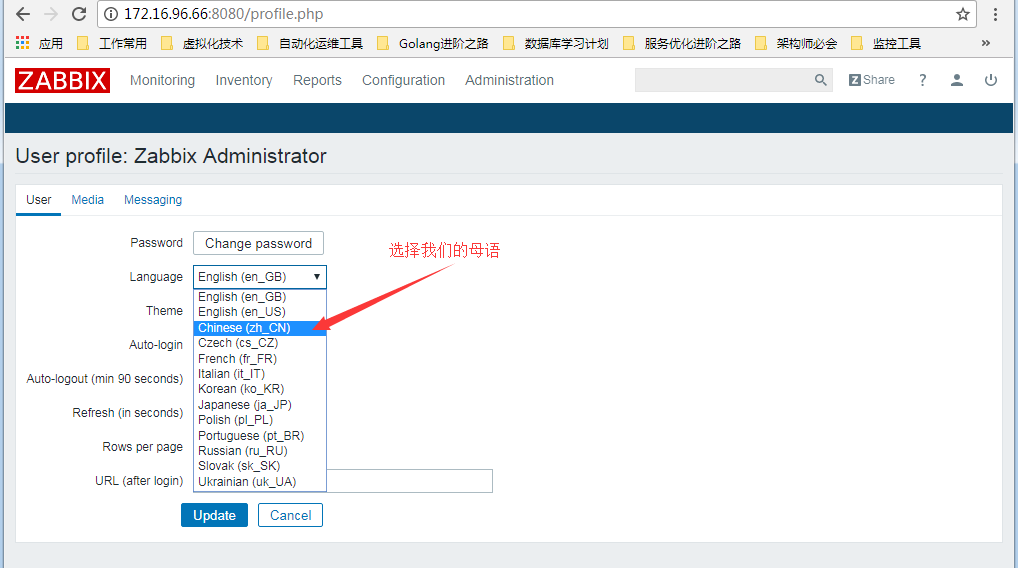The width and height of the screenshot is (1018, 568).
Task: Open the 工作常用 bookmark folder
Action: coord(112,43)
